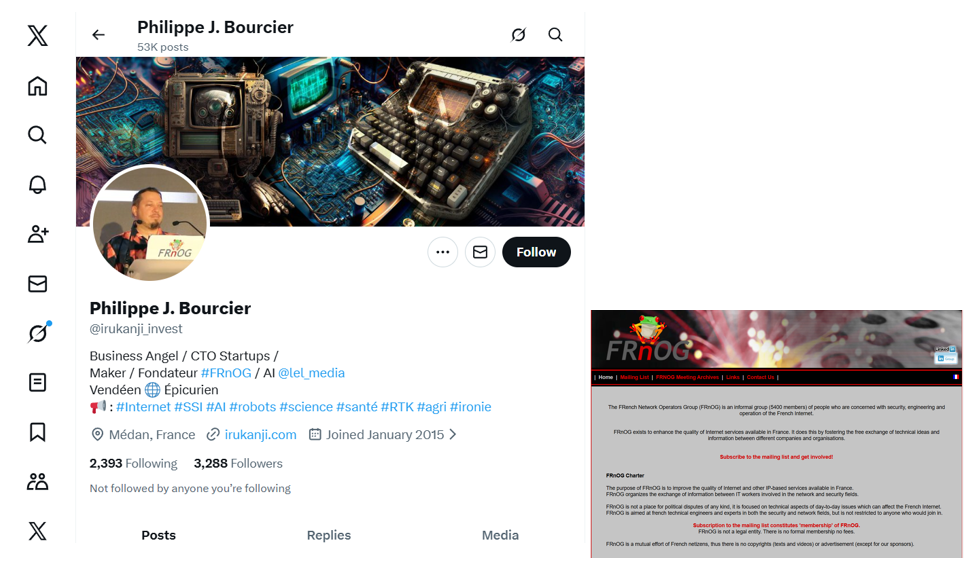Open the three-dots more options menu
The image size is (972, 568).
pos(443,252)
